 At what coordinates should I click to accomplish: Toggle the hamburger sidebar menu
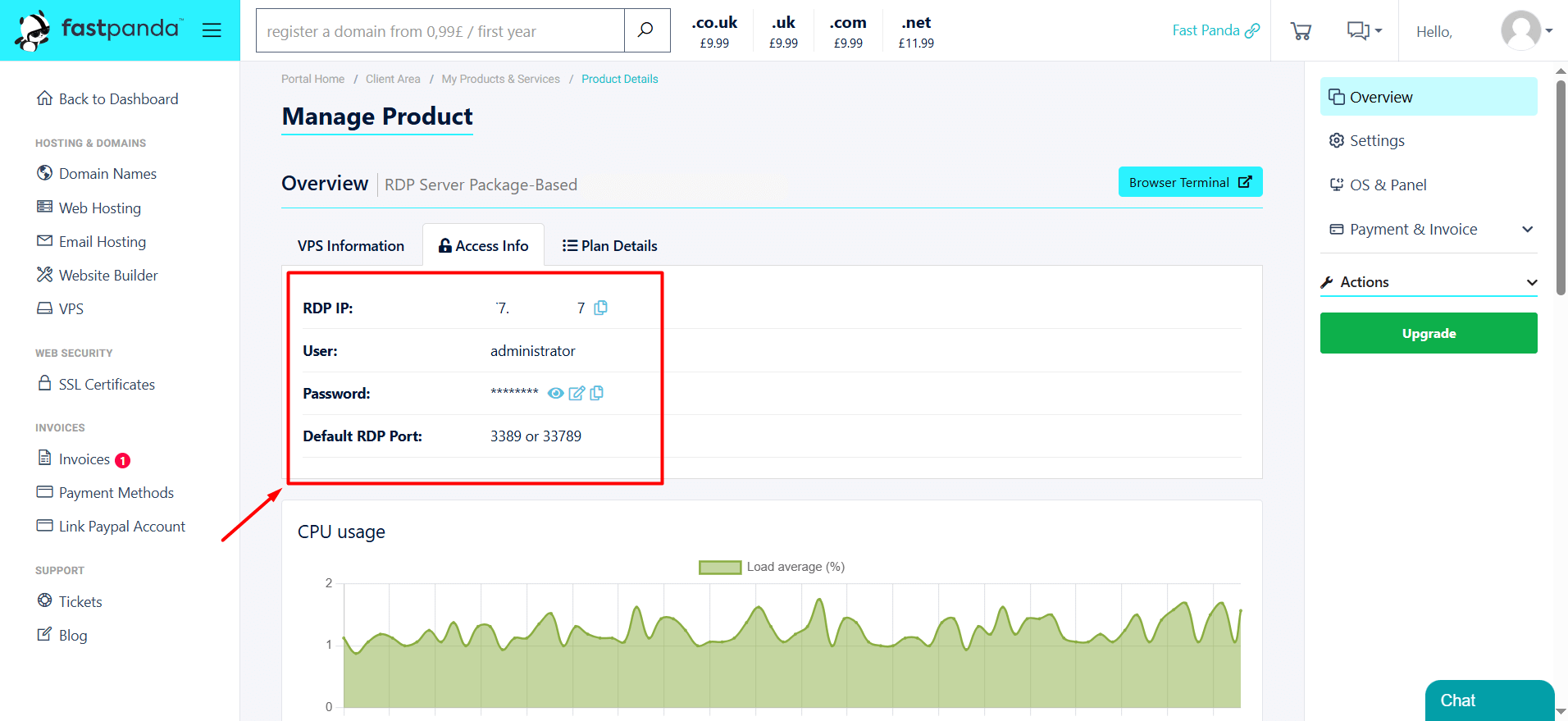point(212,30)
